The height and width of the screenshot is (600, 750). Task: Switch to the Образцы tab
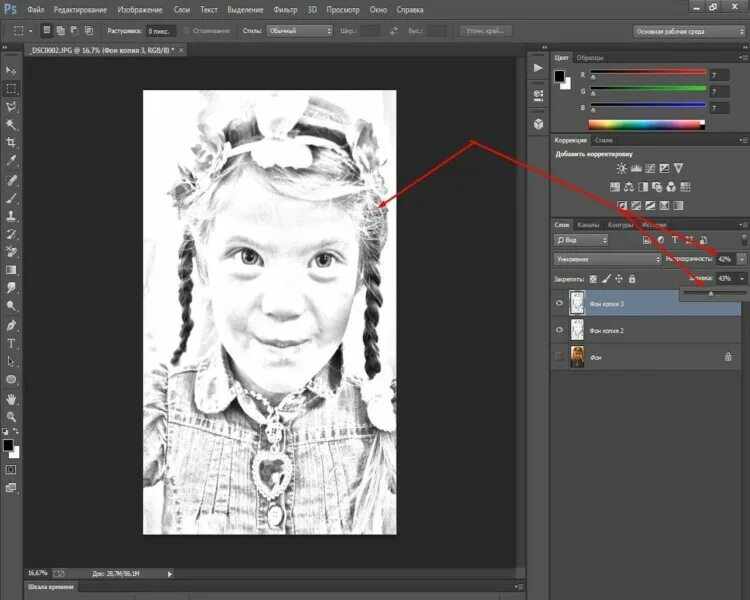pyautogui.click(x=590, y=57)
